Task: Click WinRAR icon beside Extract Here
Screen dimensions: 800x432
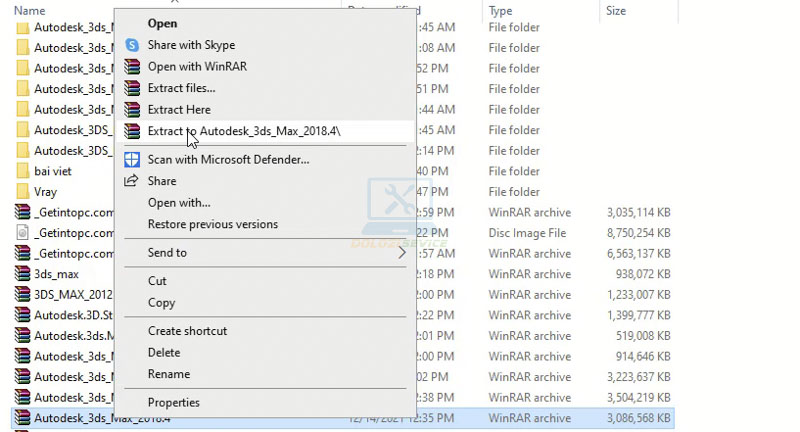Action: pos(131,110)
